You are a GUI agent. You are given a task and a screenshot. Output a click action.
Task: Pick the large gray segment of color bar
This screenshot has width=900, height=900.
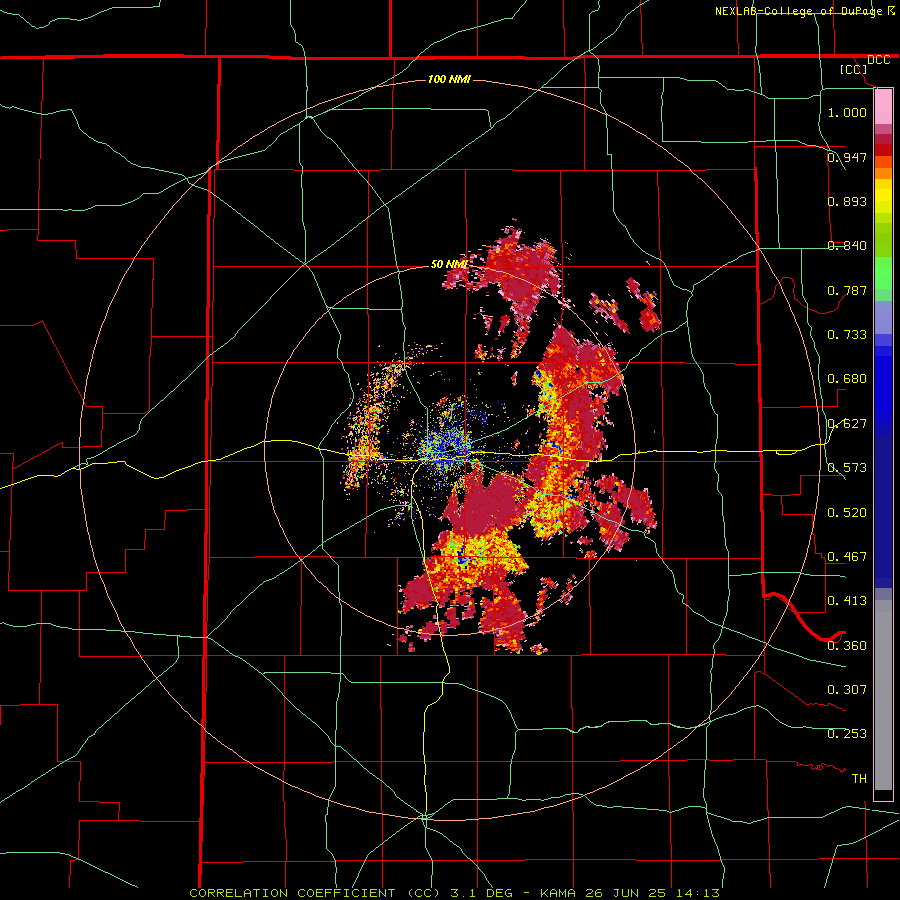click(x=883, y=695)
